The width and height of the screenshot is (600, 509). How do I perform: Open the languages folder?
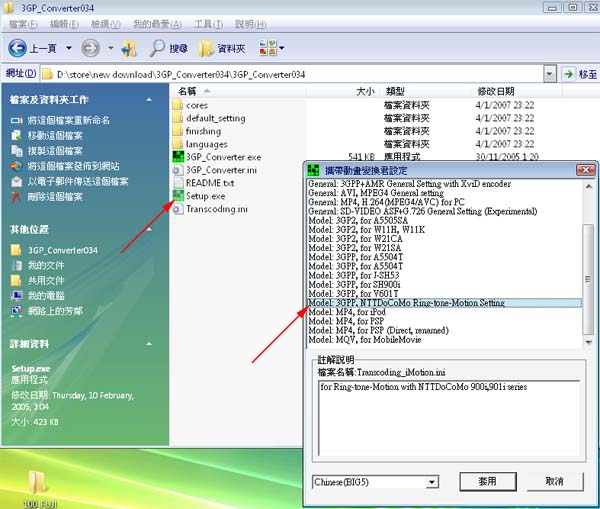pyautogui.click(x=206, y=144)
